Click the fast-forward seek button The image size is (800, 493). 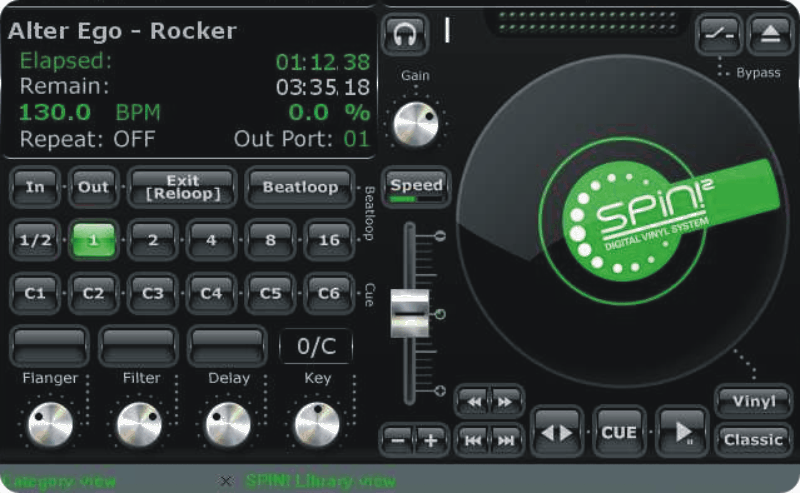tap(506, 401)
